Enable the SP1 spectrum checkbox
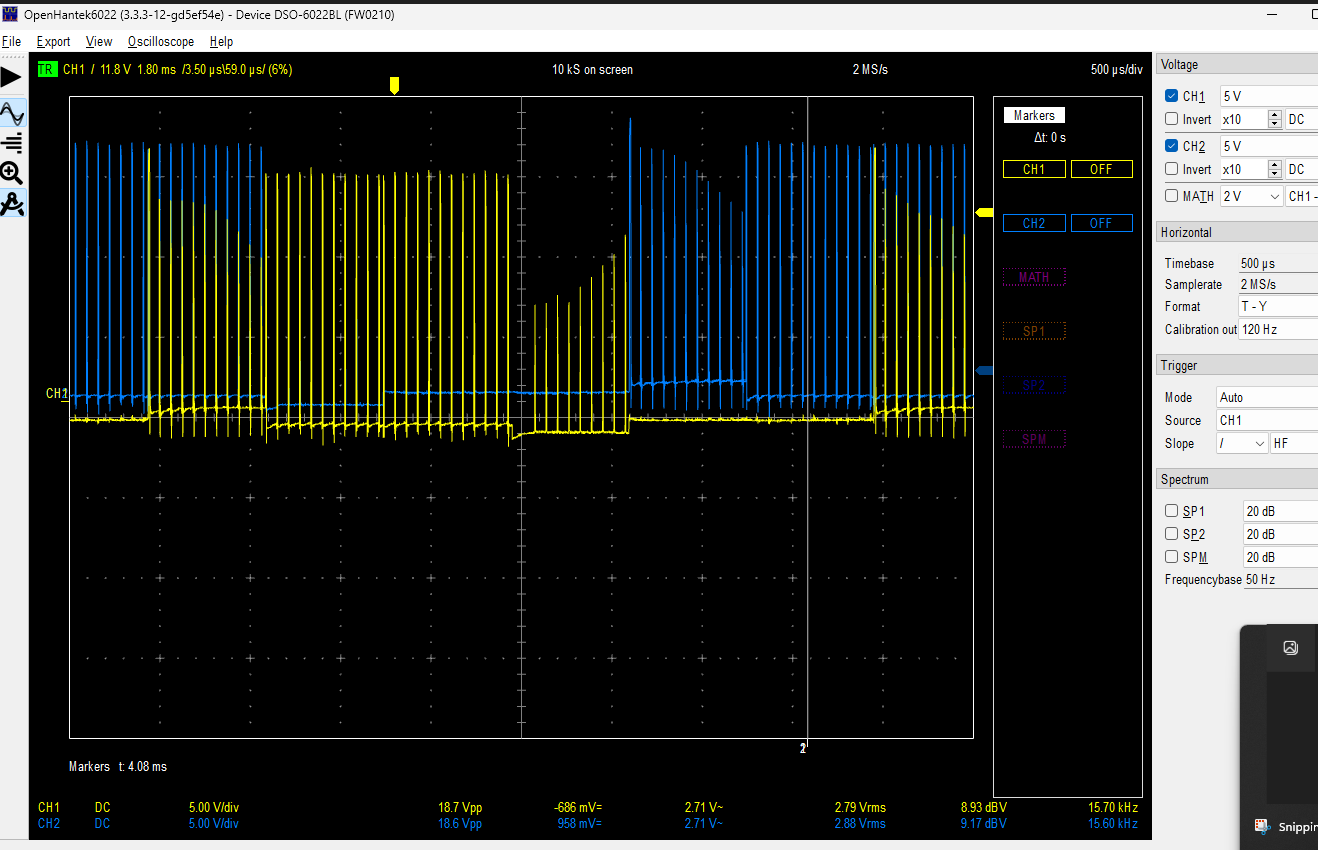 (x=1171, y=510)
